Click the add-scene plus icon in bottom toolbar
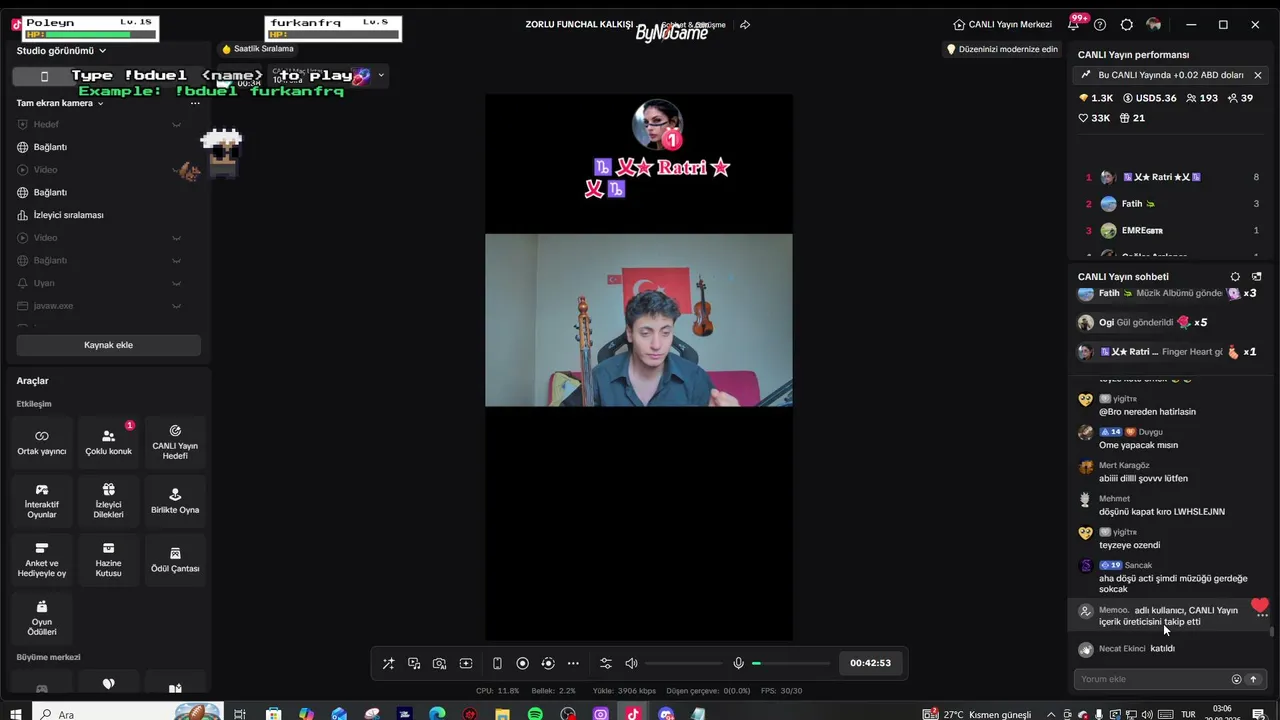Image resolution: width=1280 pixels, height=720 pixels. pyautogui.click(x=466, y=663)
